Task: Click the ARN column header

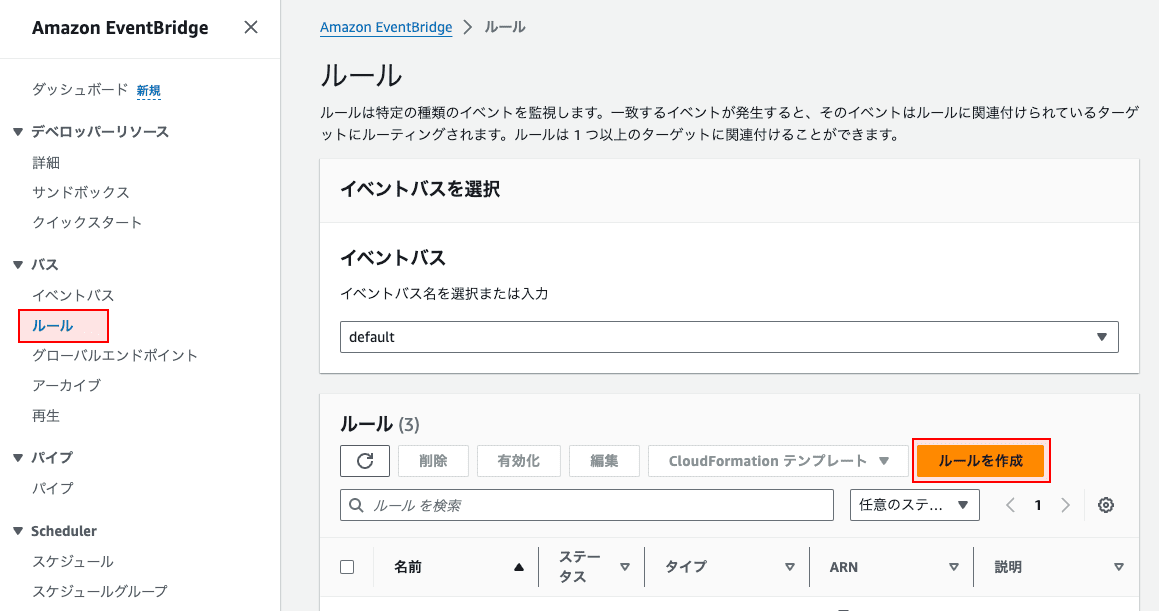Action: (x=843, y=567)
